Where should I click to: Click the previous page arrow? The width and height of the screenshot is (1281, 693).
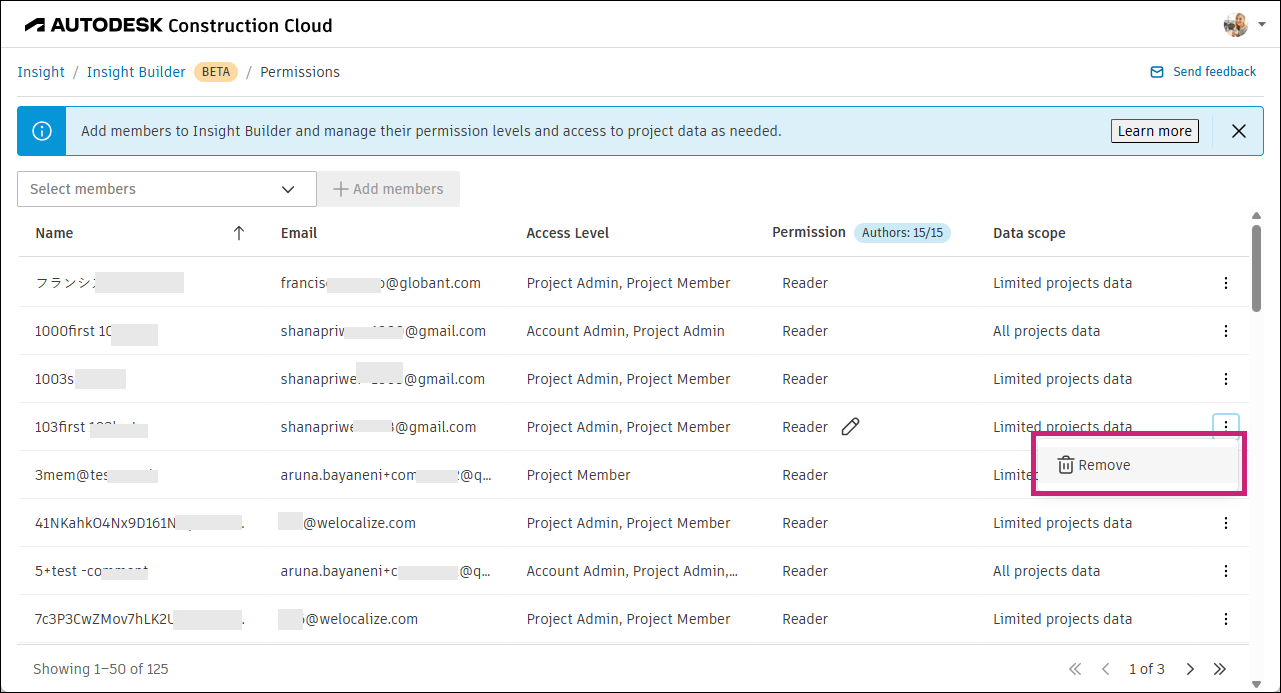coord(1106,668)
